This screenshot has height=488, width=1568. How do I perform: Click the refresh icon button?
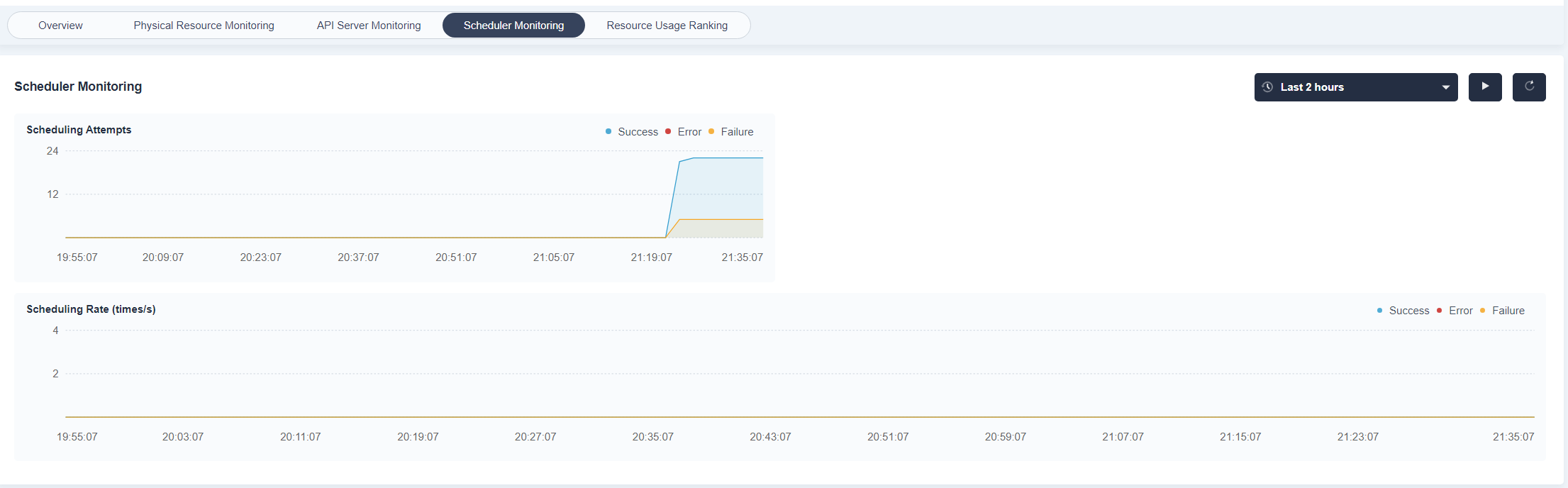tap(1529, 87)
